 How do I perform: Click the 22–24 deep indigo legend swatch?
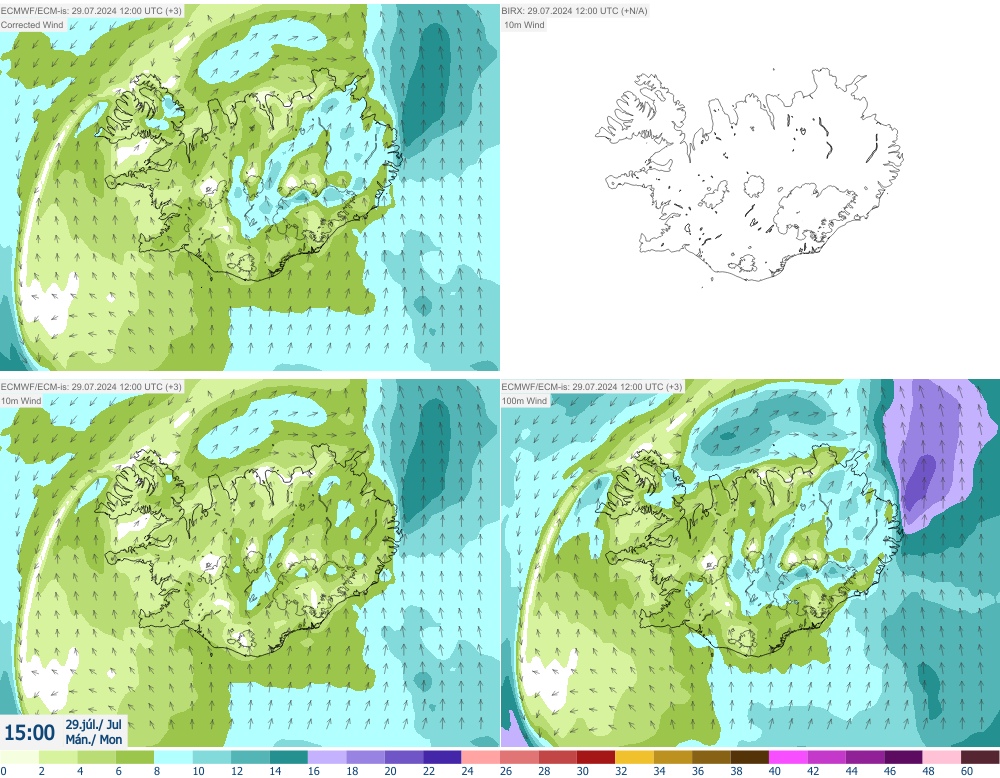pyautogui.click(x=443, y=757)
